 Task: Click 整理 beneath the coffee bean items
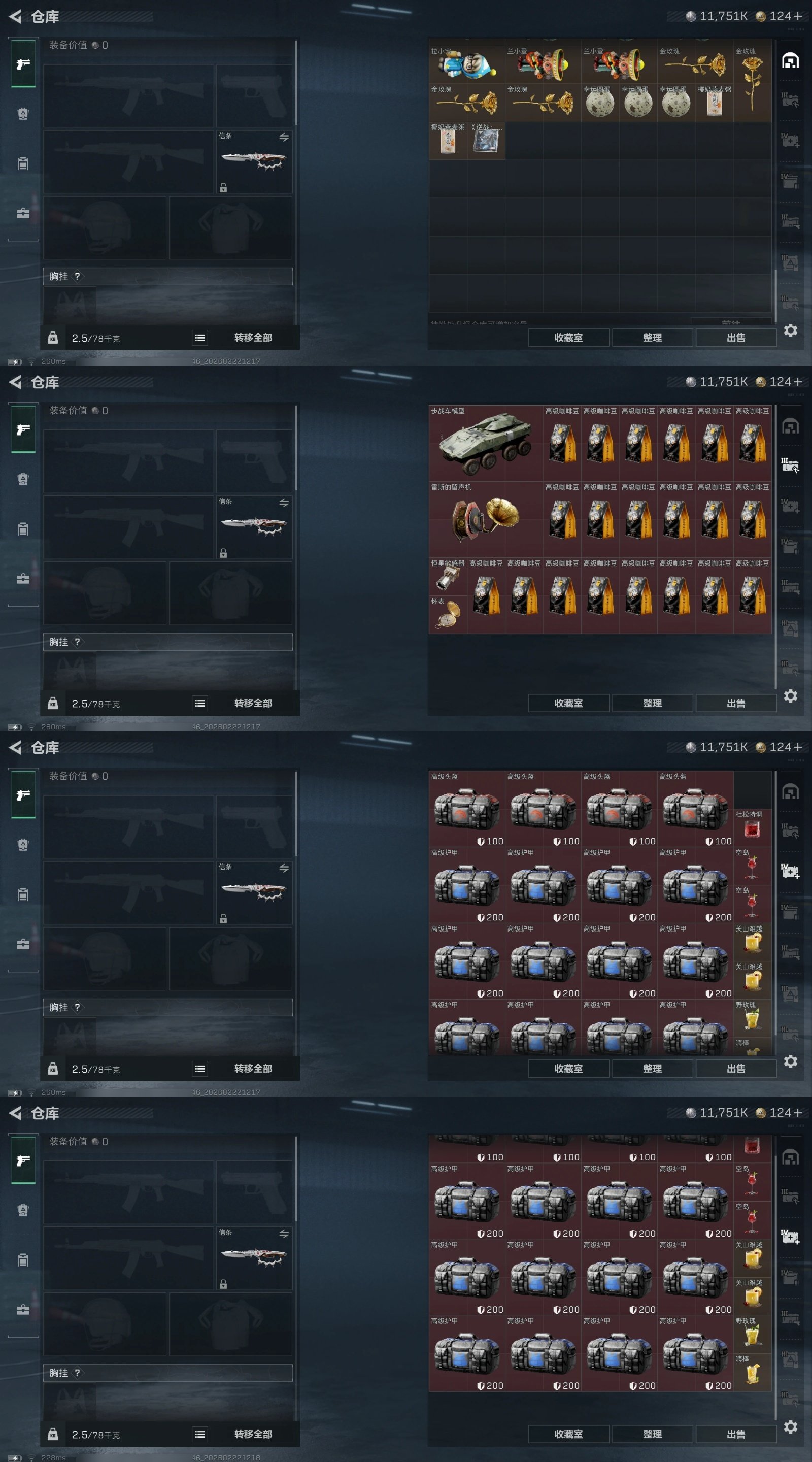pos(653,703)
